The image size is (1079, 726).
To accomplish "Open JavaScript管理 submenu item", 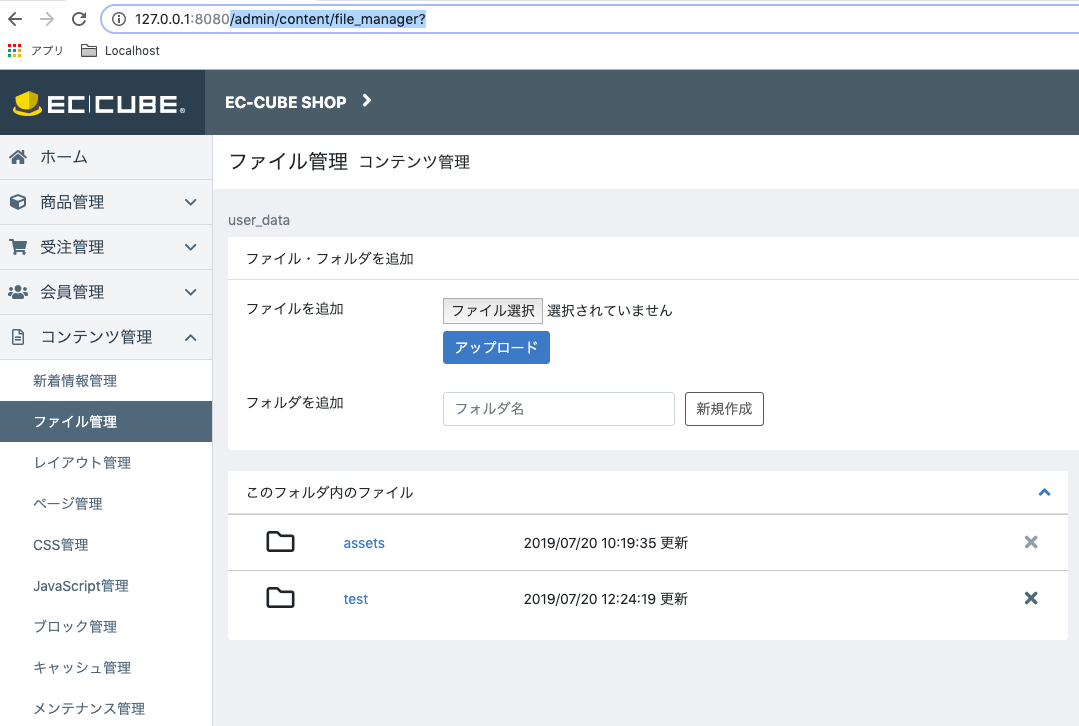I will [x=106, y=586].
